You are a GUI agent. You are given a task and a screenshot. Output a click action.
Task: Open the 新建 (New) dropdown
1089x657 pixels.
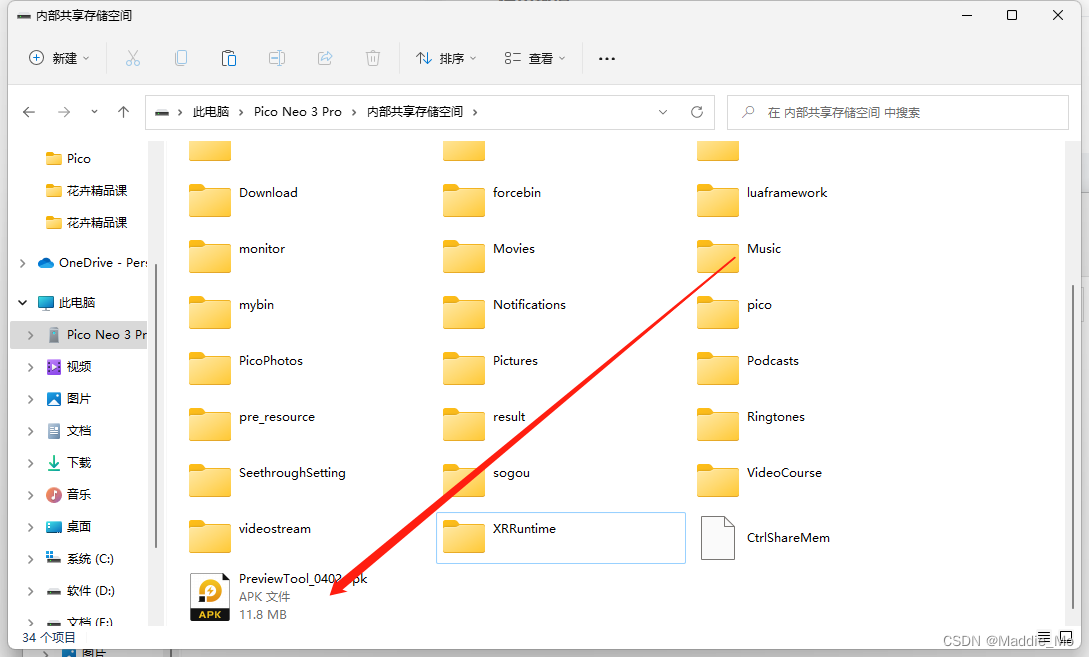(60, 58)
